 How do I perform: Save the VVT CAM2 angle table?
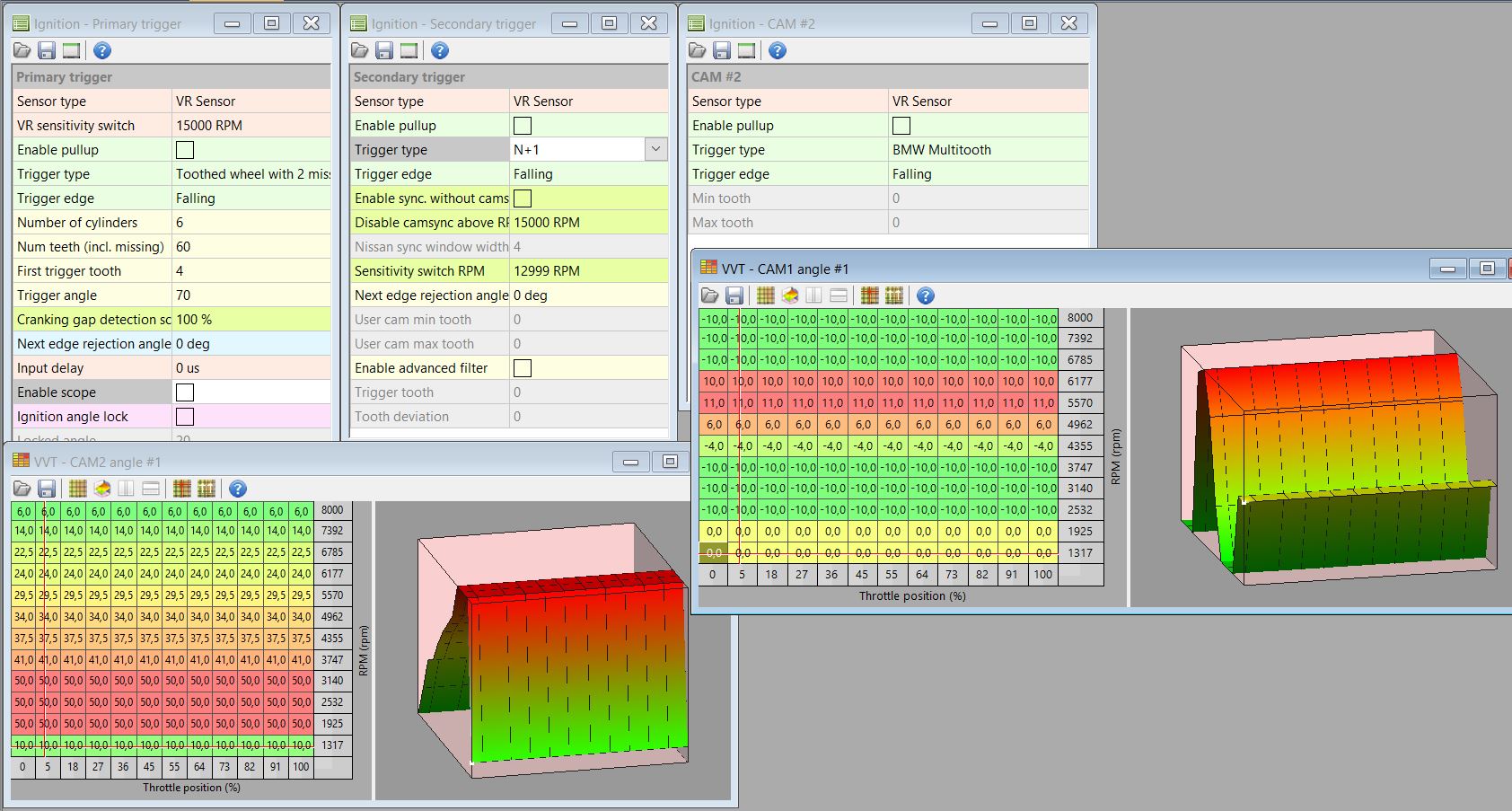point(47,489)
